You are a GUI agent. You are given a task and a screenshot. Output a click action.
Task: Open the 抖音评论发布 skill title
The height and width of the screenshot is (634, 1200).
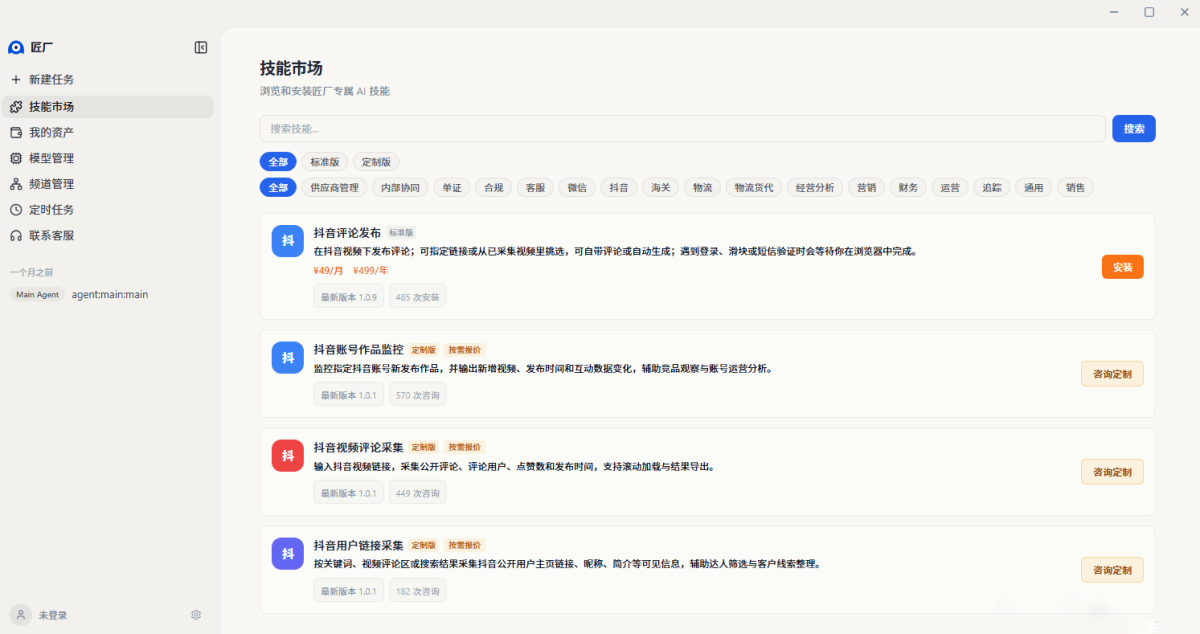347,232
